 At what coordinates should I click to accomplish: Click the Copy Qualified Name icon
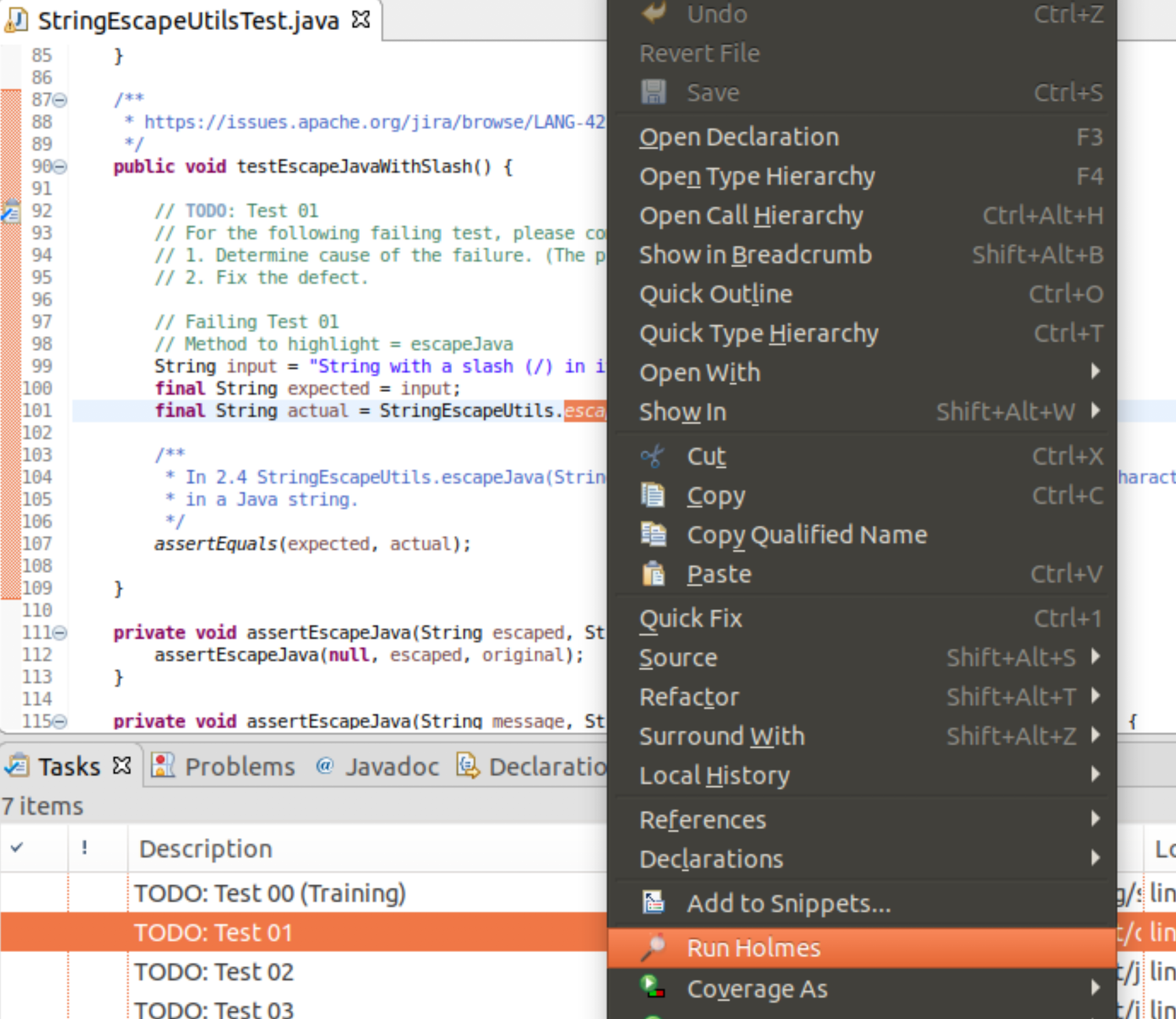click(653, 534)
